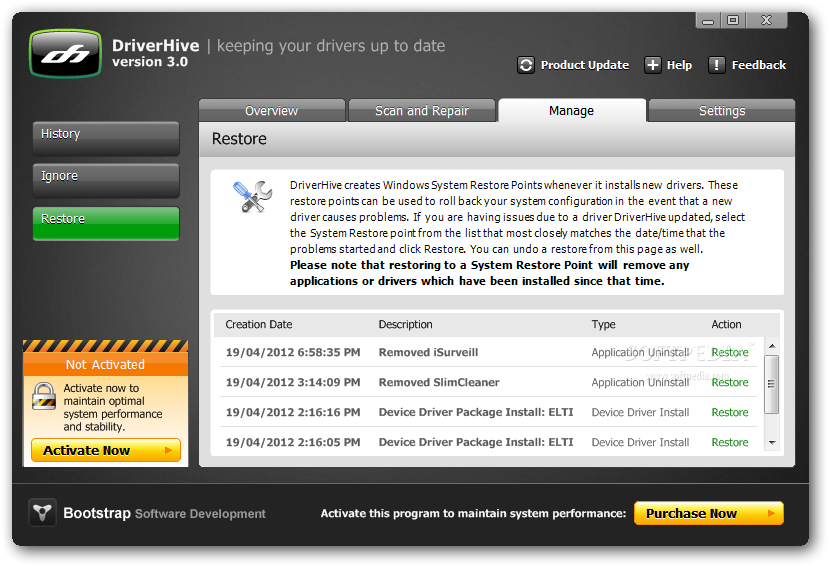
Task: Click the Type column header
Action: click(603, 324)
